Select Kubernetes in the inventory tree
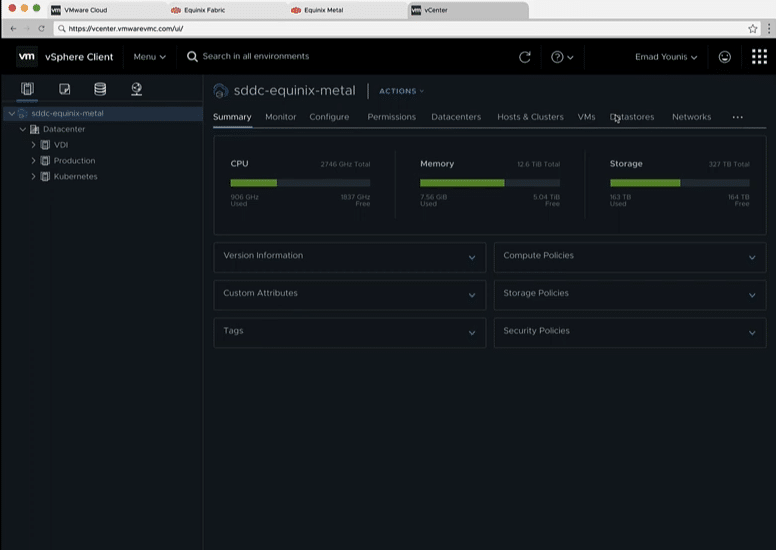Viewport: 776px width, 550px height. tap(75, 177)
